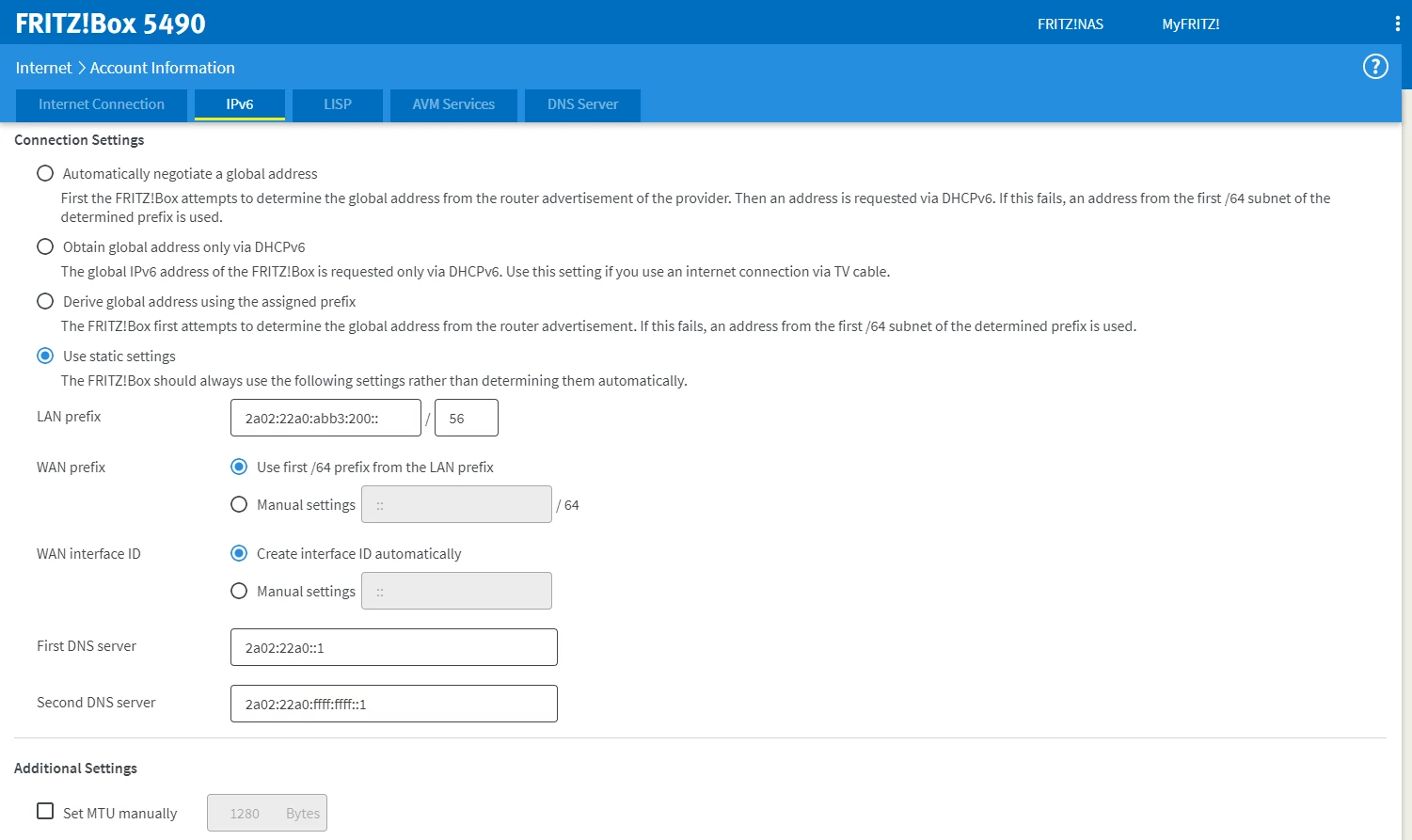Open the three-dot menu in header
This screenshot has height=840, width=1412.
1397,24
